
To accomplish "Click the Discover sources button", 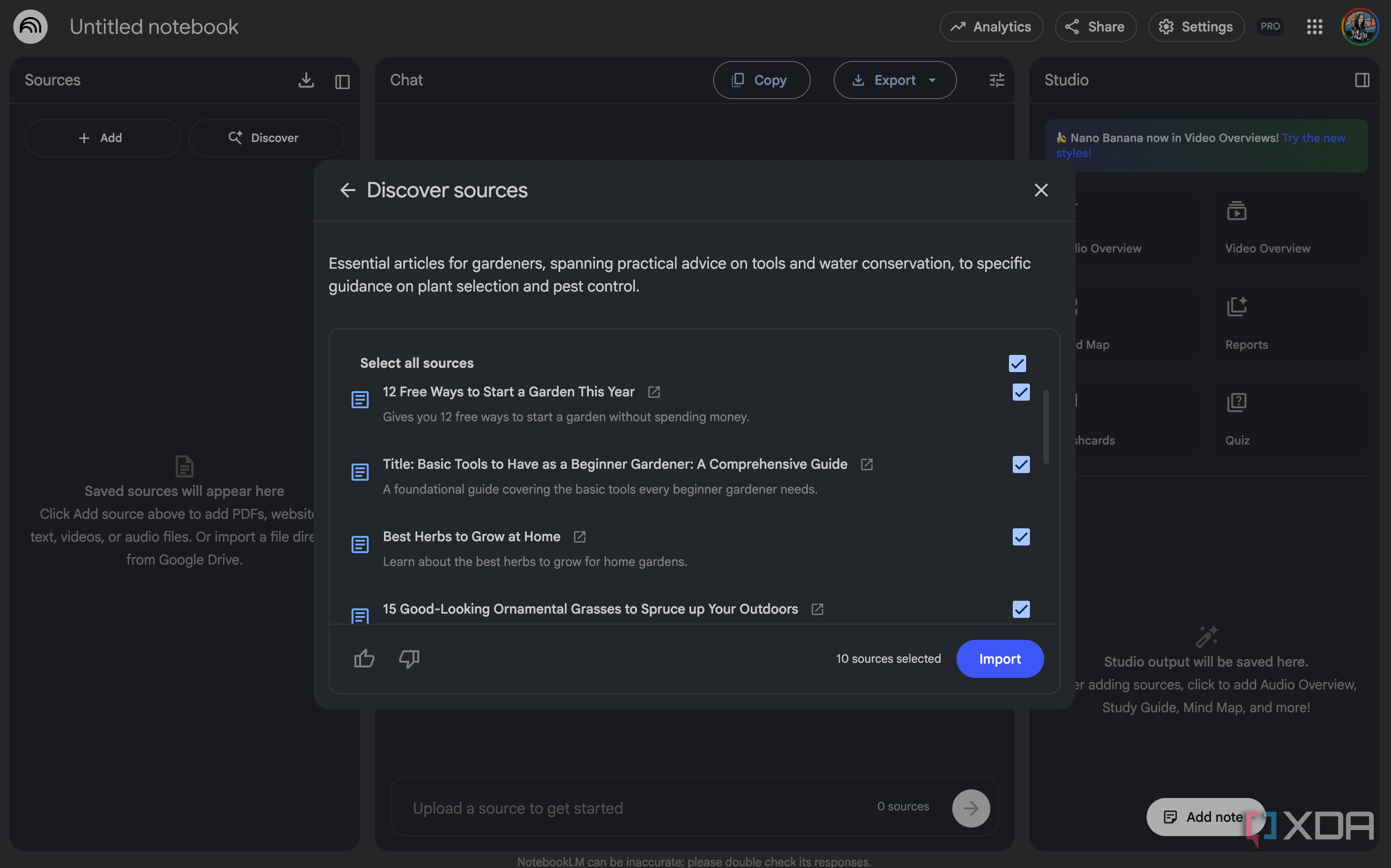I will pyautogui.click(x=266, y=138).
